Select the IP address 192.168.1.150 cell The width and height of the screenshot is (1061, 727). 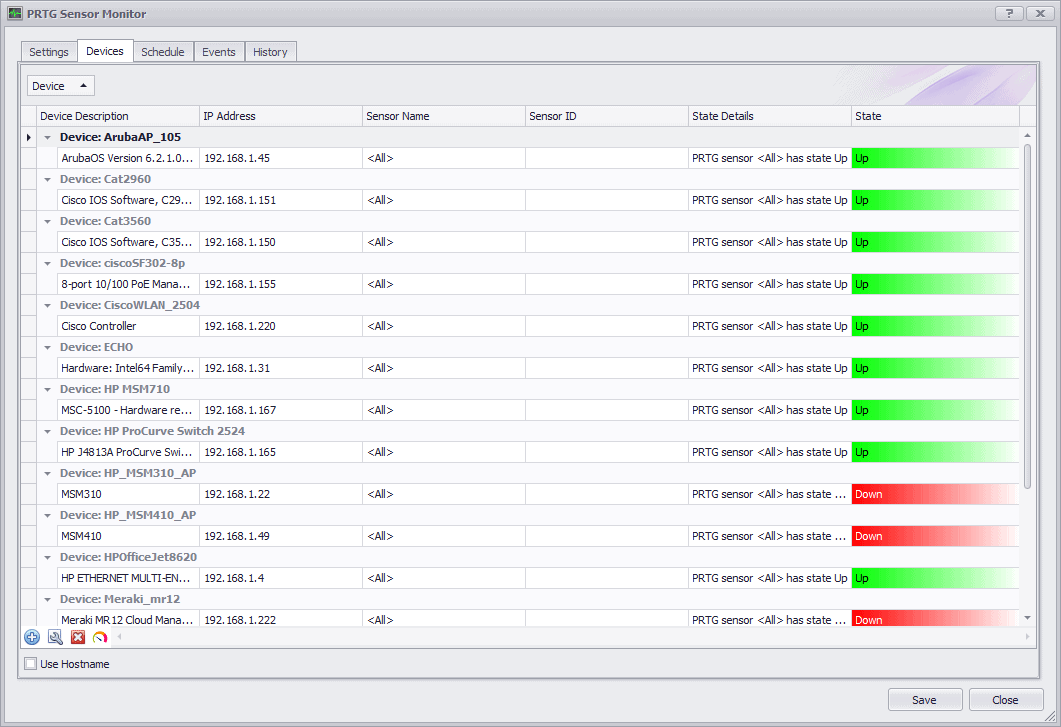[281, 242]
